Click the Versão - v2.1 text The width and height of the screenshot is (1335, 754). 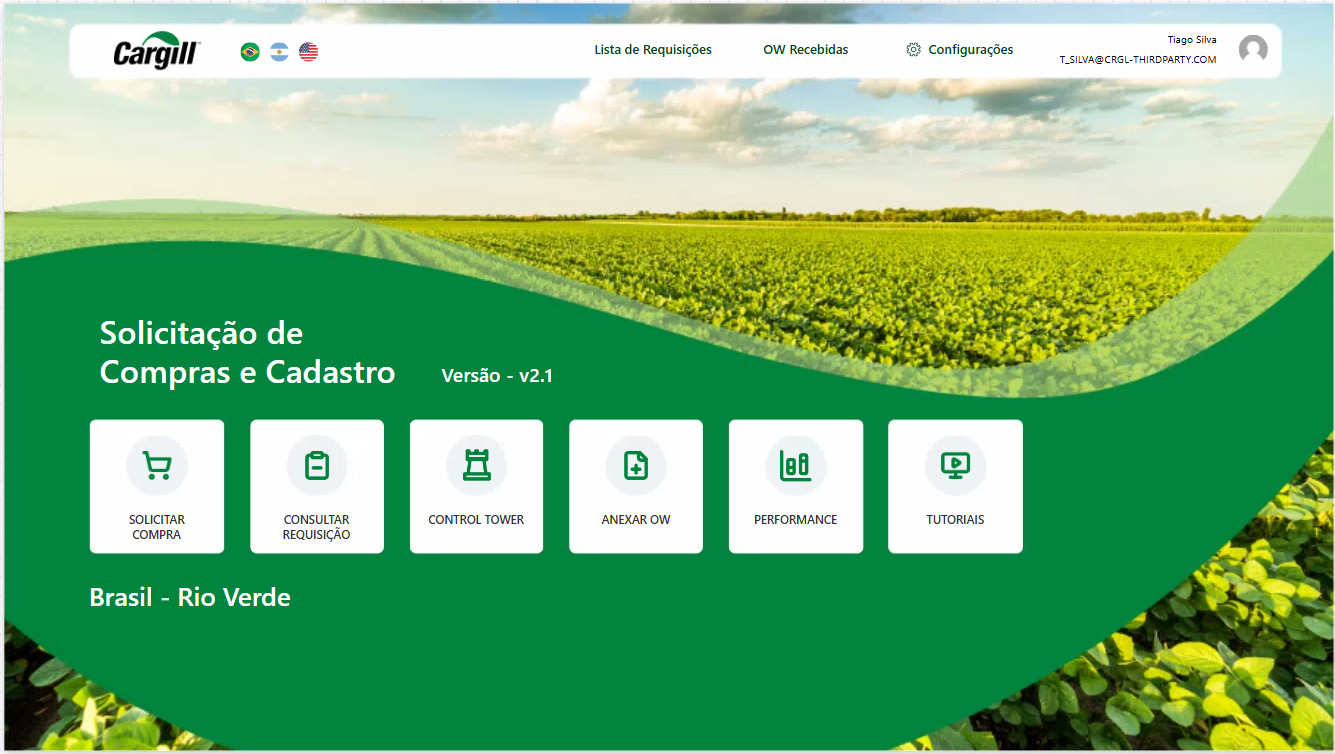click(x=497, y=376)
